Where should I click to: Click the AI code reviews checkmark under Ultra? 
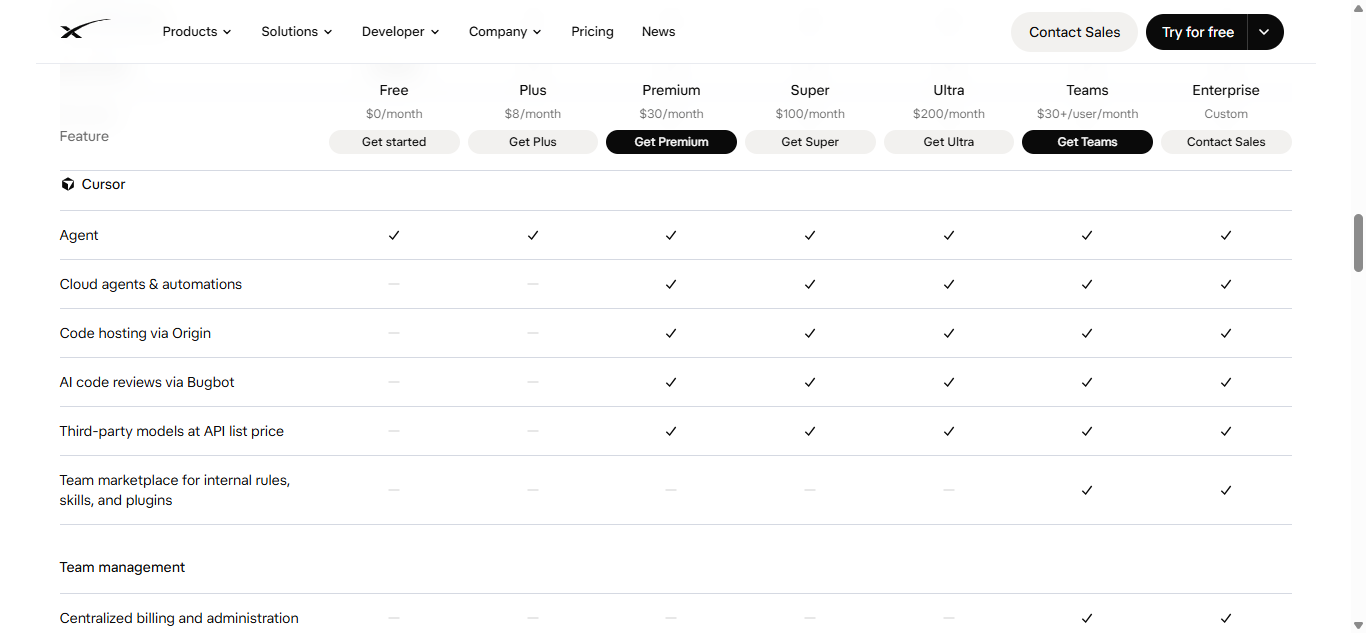point(949,382)
